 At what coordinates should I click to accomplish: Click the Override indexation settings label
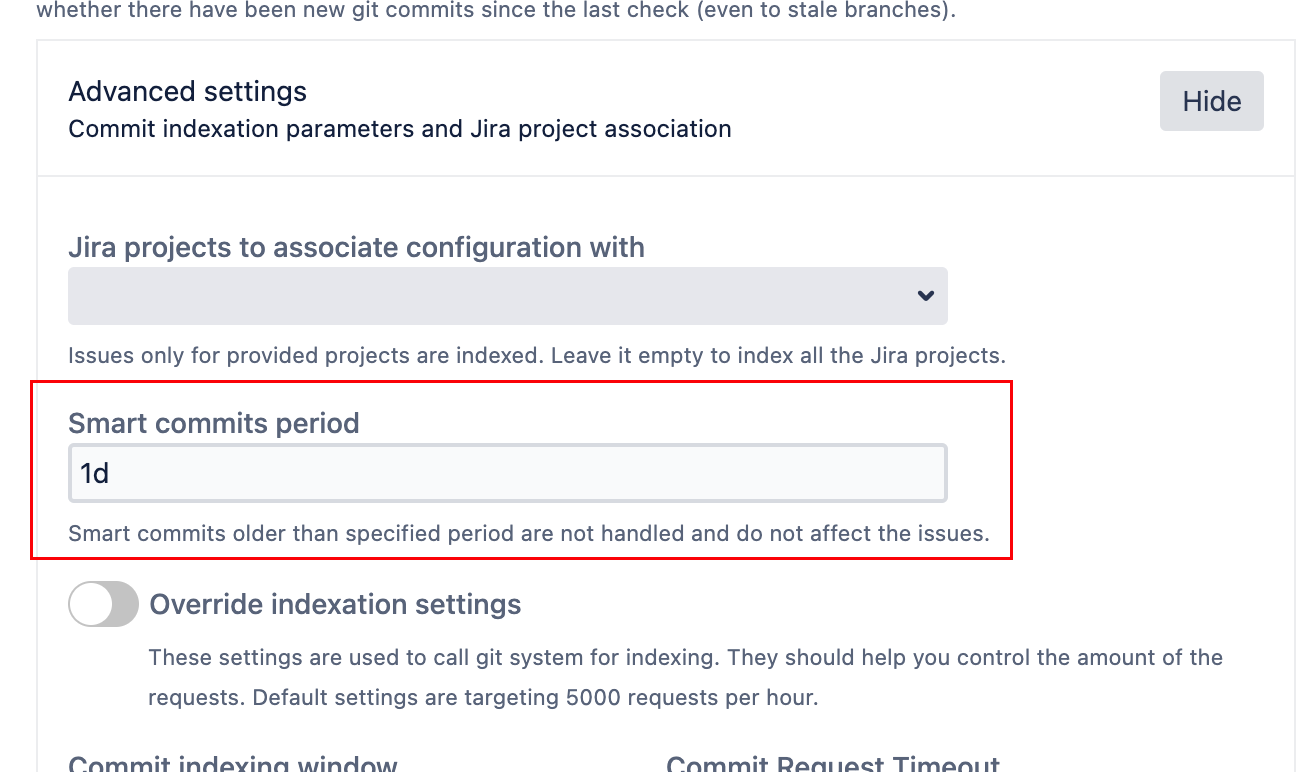(335, 605)
